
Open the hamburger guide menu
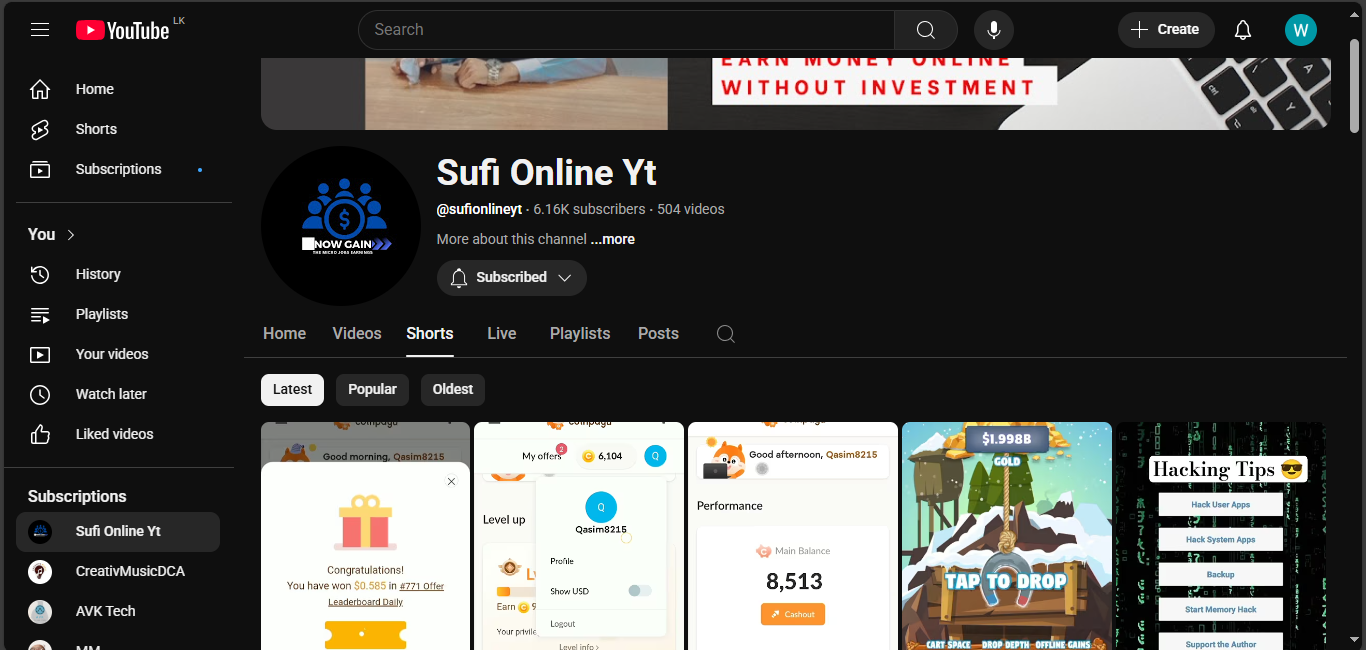[40, 30]
